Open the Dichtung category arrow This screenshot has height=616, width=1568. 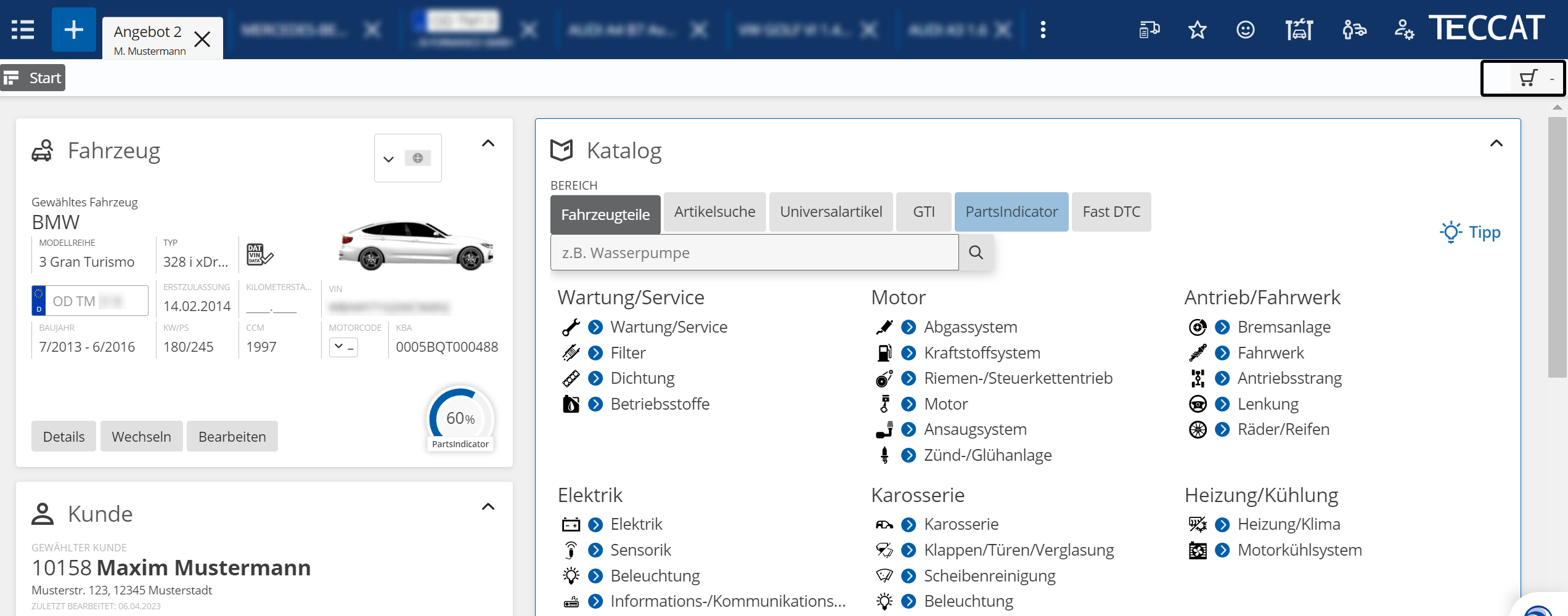[595, 378]
